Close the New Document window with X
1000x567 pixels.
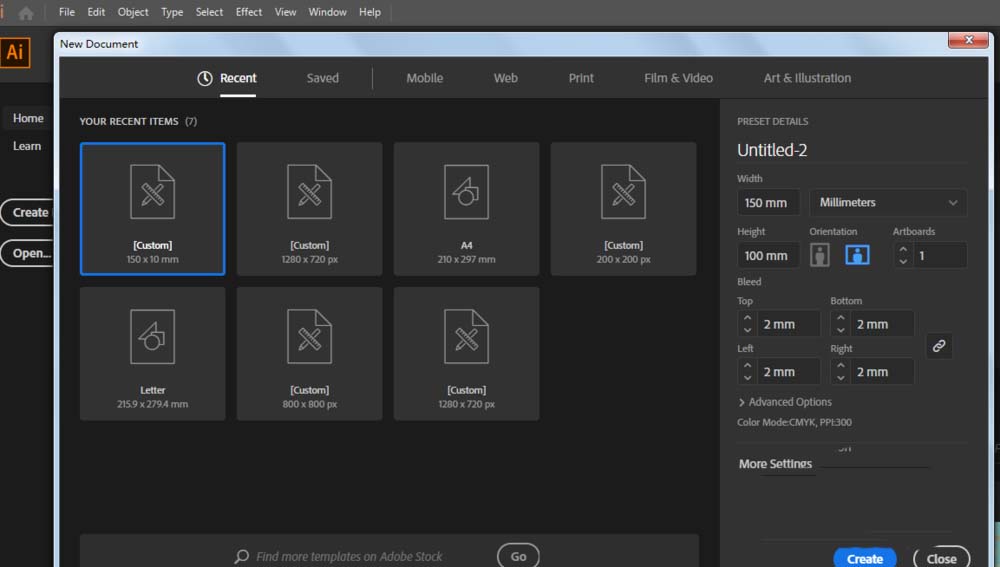tap(968, 40)
